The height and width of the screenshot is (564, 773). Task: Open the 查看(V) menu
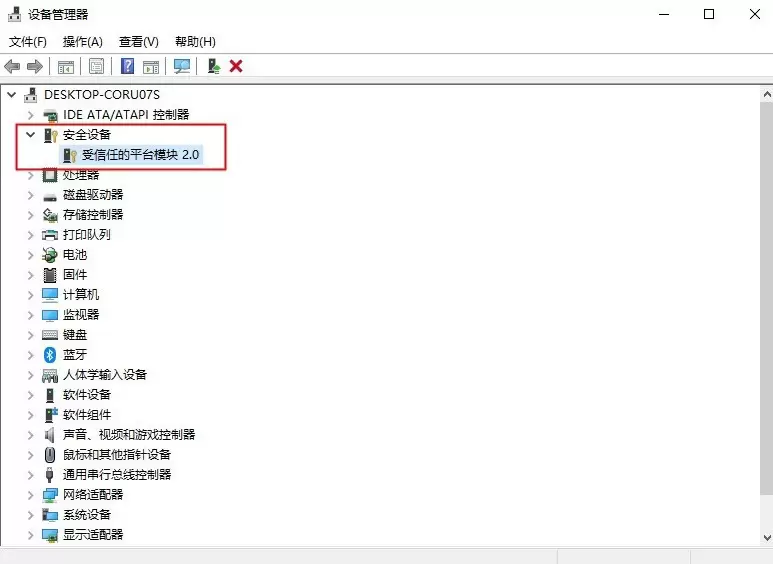coord(139,42)
